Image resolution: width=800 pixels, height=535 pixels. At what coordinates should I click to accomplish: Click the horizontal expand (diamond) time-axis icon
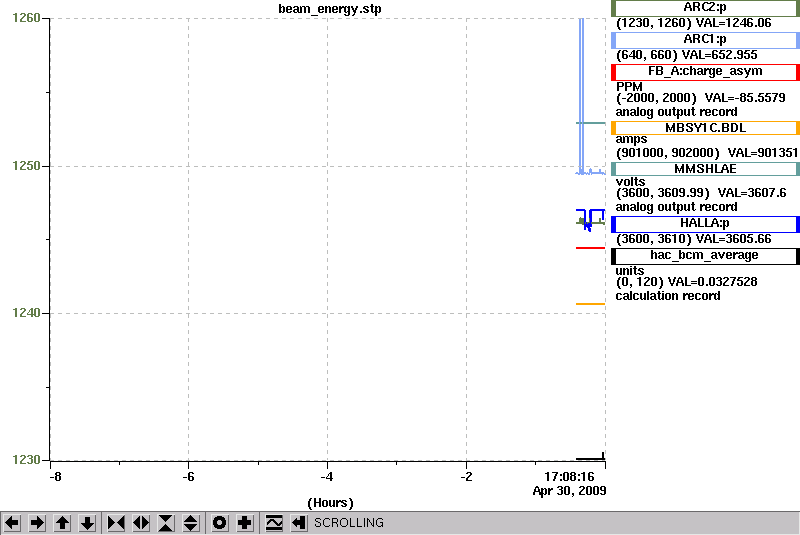tap(141, 523)
